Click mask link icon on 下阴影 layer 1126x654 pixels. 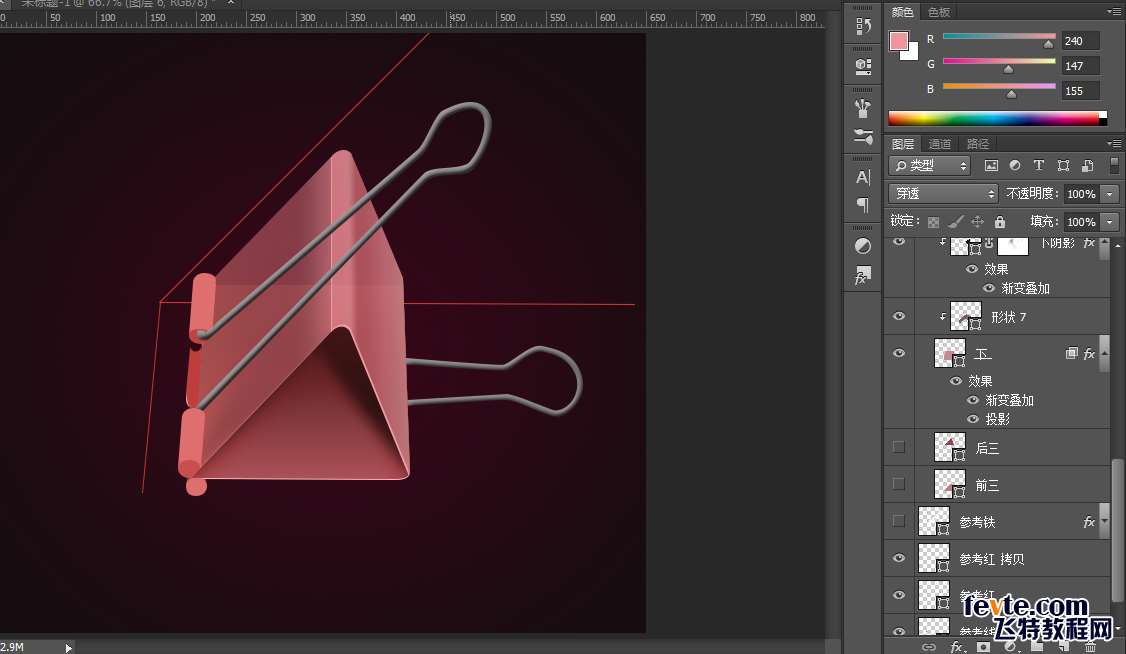(990, 244)
